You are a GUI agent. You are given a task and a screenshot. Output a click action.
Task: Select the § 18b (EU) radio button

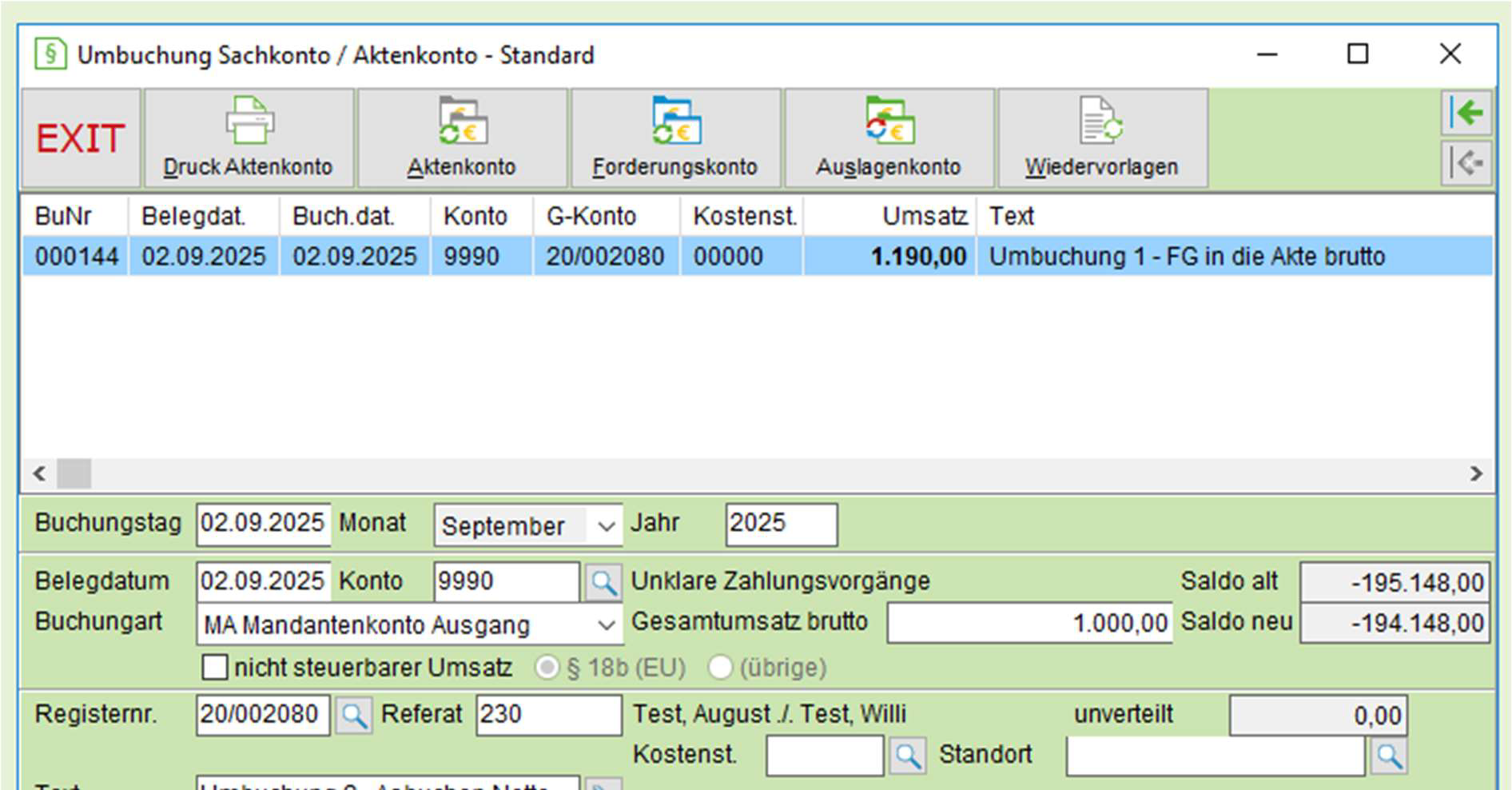click(547, 667)
